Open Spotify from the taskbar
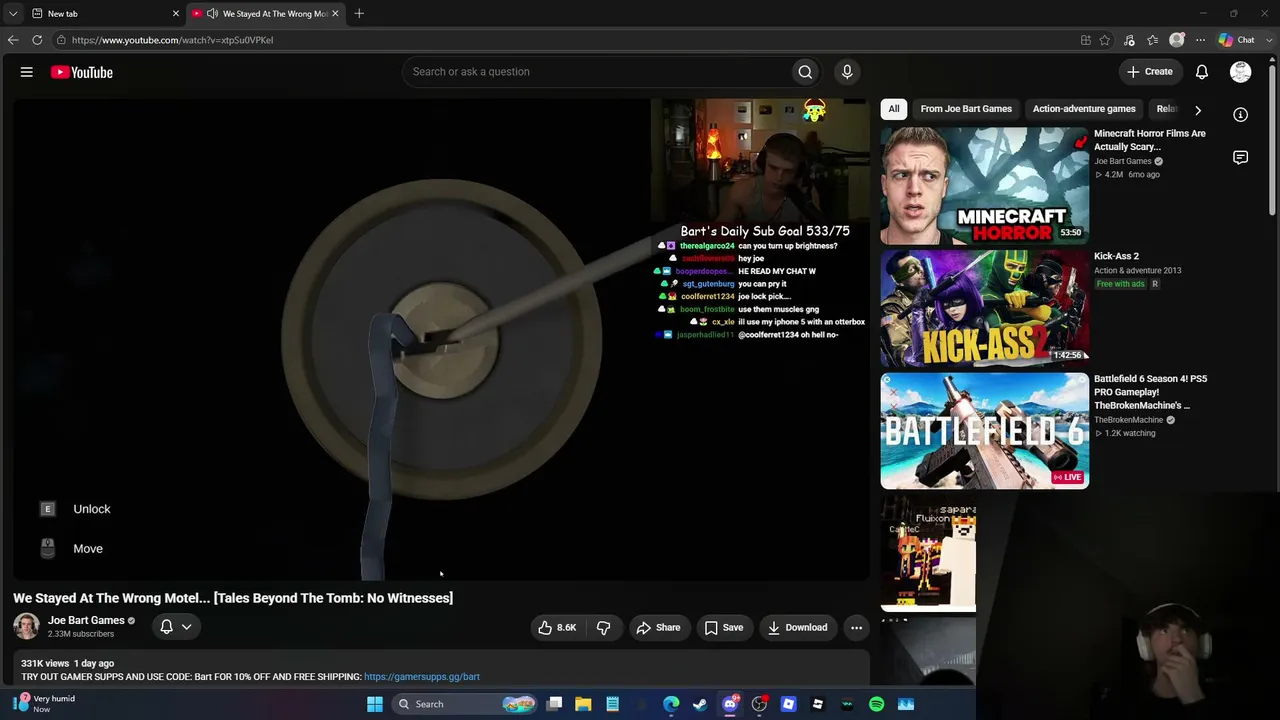Screen dimensions: 1280x720 876,704
